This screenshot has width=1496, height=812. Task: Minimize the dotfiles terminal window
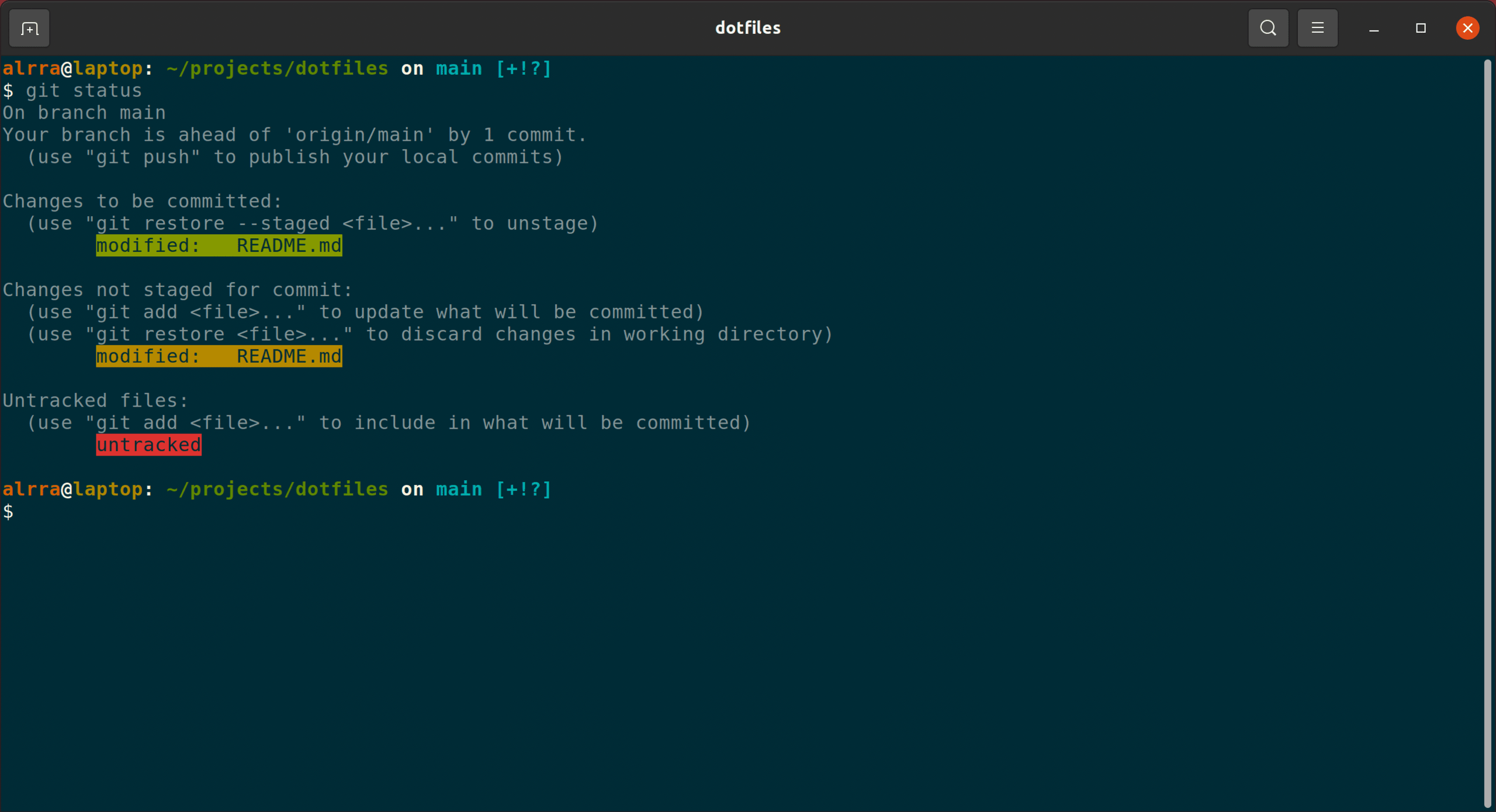click(1374, 28)
